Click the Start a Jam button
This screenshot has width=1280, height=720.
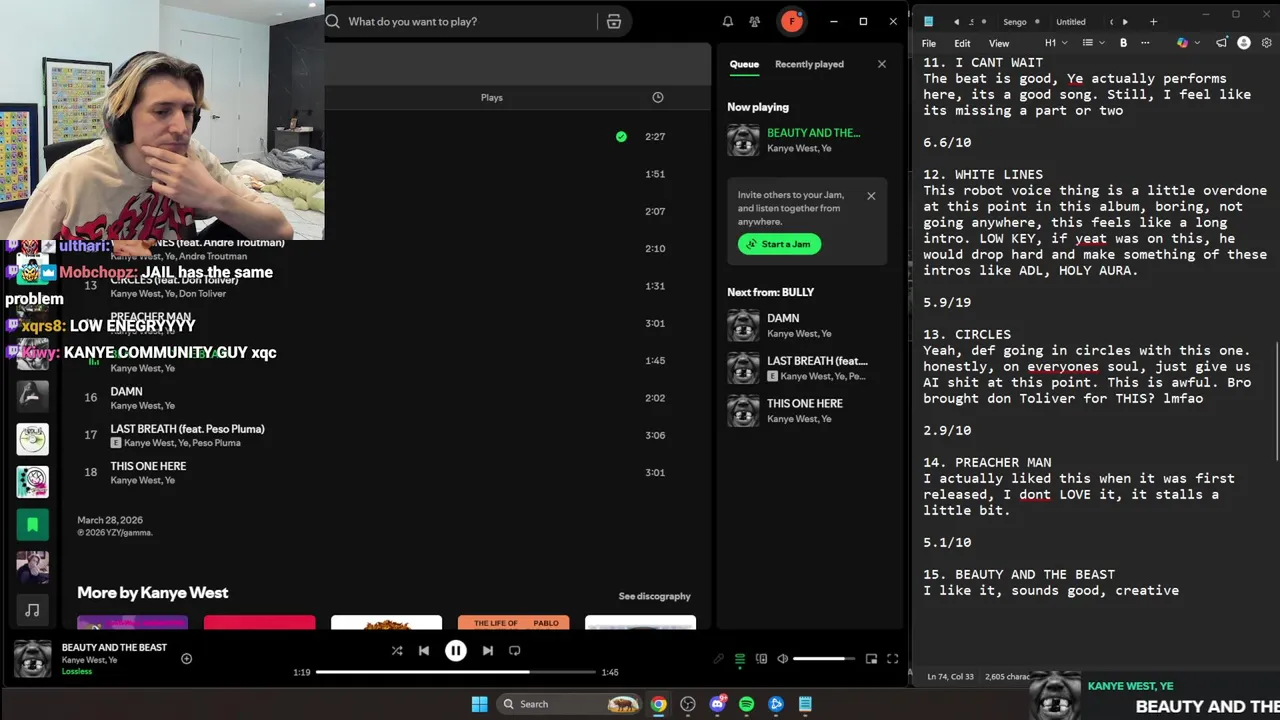pos(779,244)
